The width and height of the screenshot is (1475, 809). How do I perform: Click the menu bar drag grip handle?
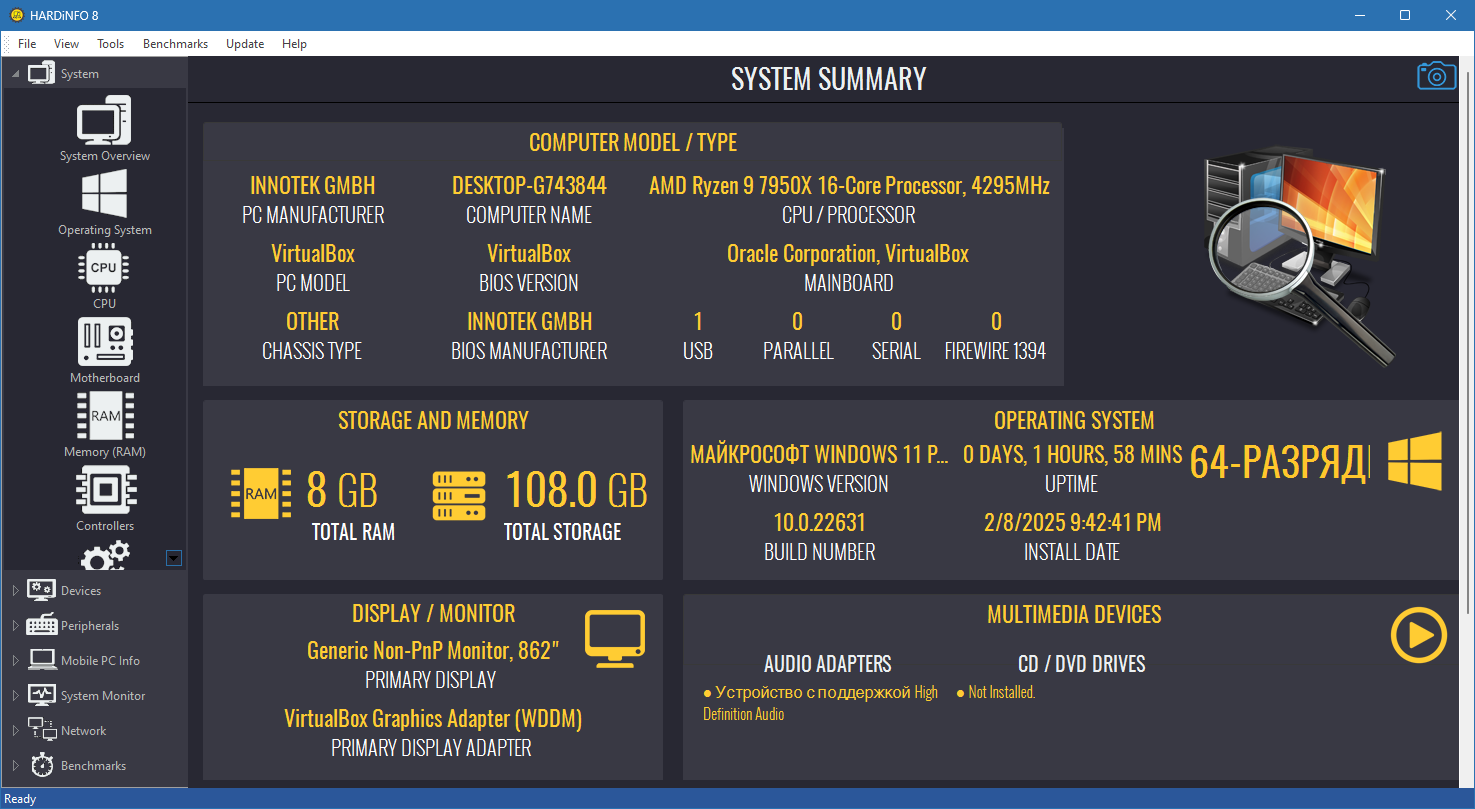pos(7,44)
